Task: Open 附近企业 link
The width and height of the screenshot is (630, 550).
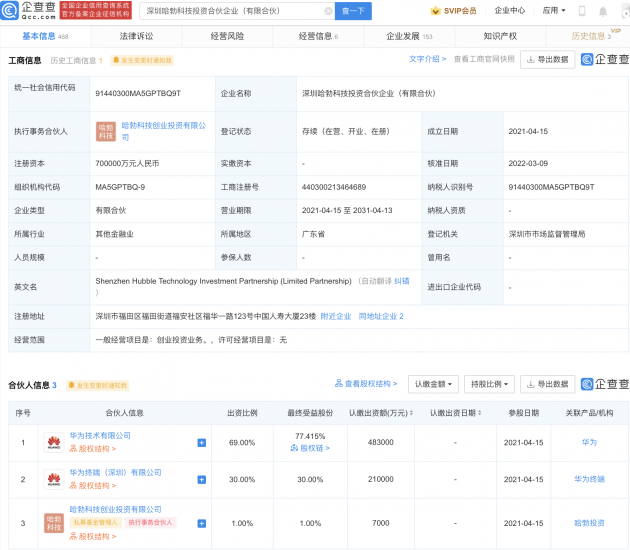Action: point(336,316)
